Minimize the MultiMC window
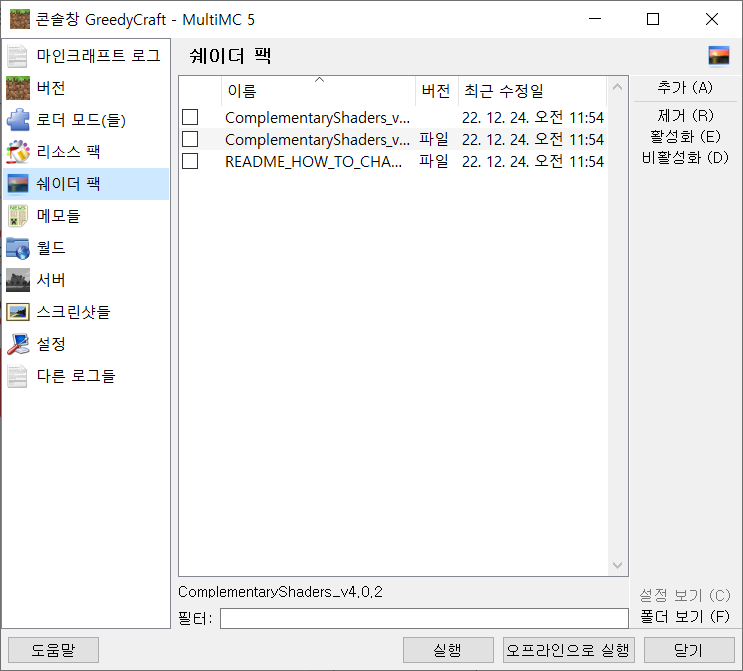 595,19
